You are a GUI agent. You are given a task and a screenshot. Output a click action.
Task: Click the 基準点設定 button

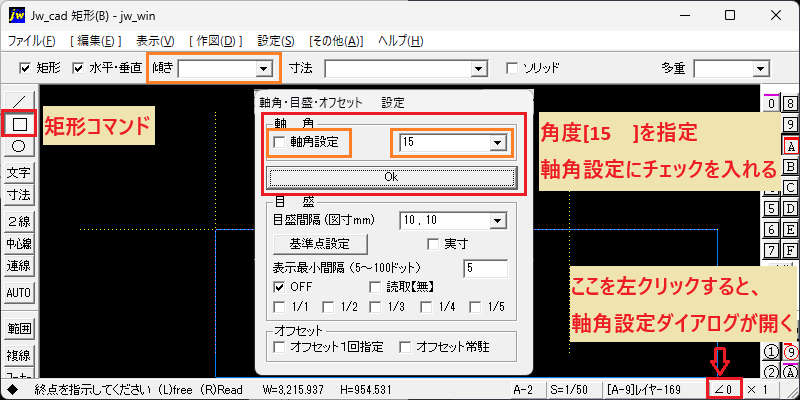320,244
